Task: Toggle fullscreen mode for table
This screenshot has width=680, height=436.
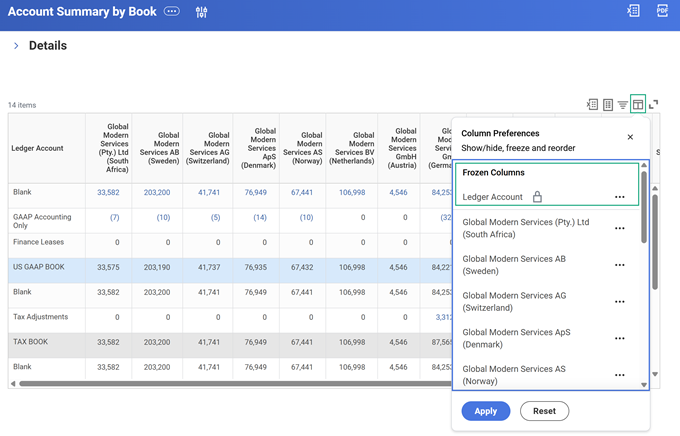Action: coord(653,104)
